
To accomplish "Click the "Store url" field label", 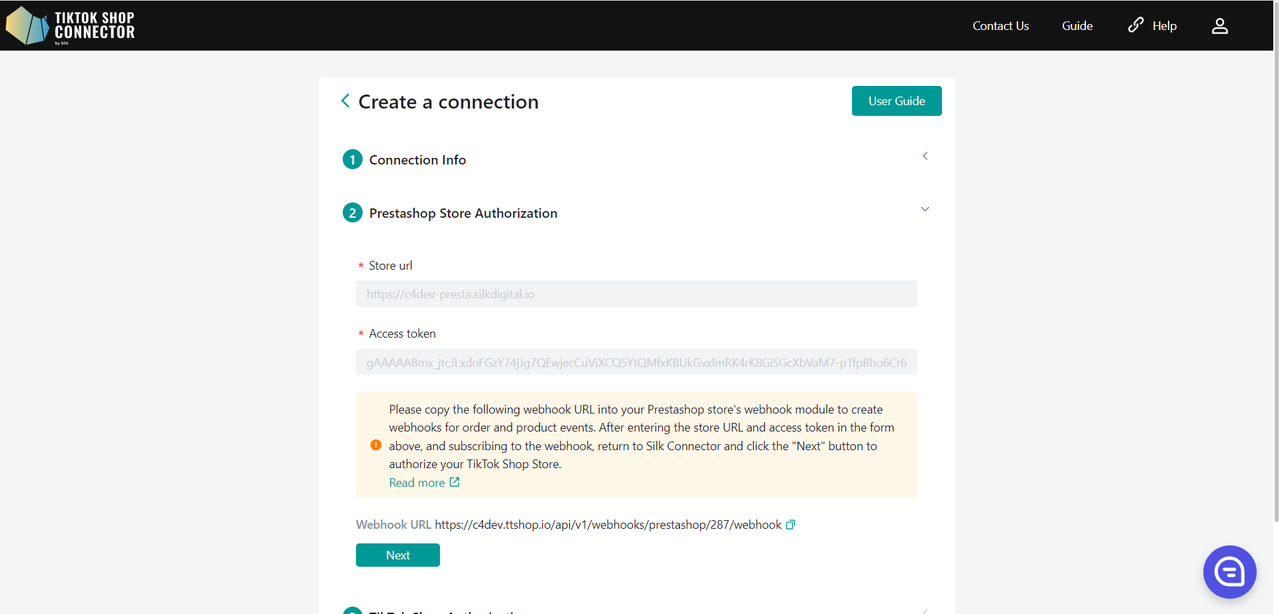I will coord(391,266).
